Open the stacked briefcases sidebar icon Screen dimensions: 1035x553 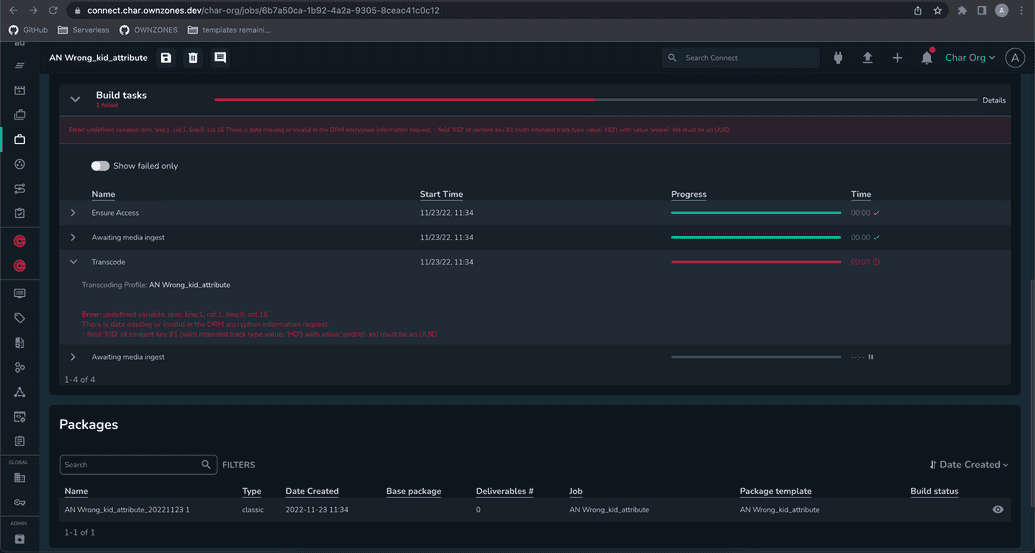(x=20, y=115)
